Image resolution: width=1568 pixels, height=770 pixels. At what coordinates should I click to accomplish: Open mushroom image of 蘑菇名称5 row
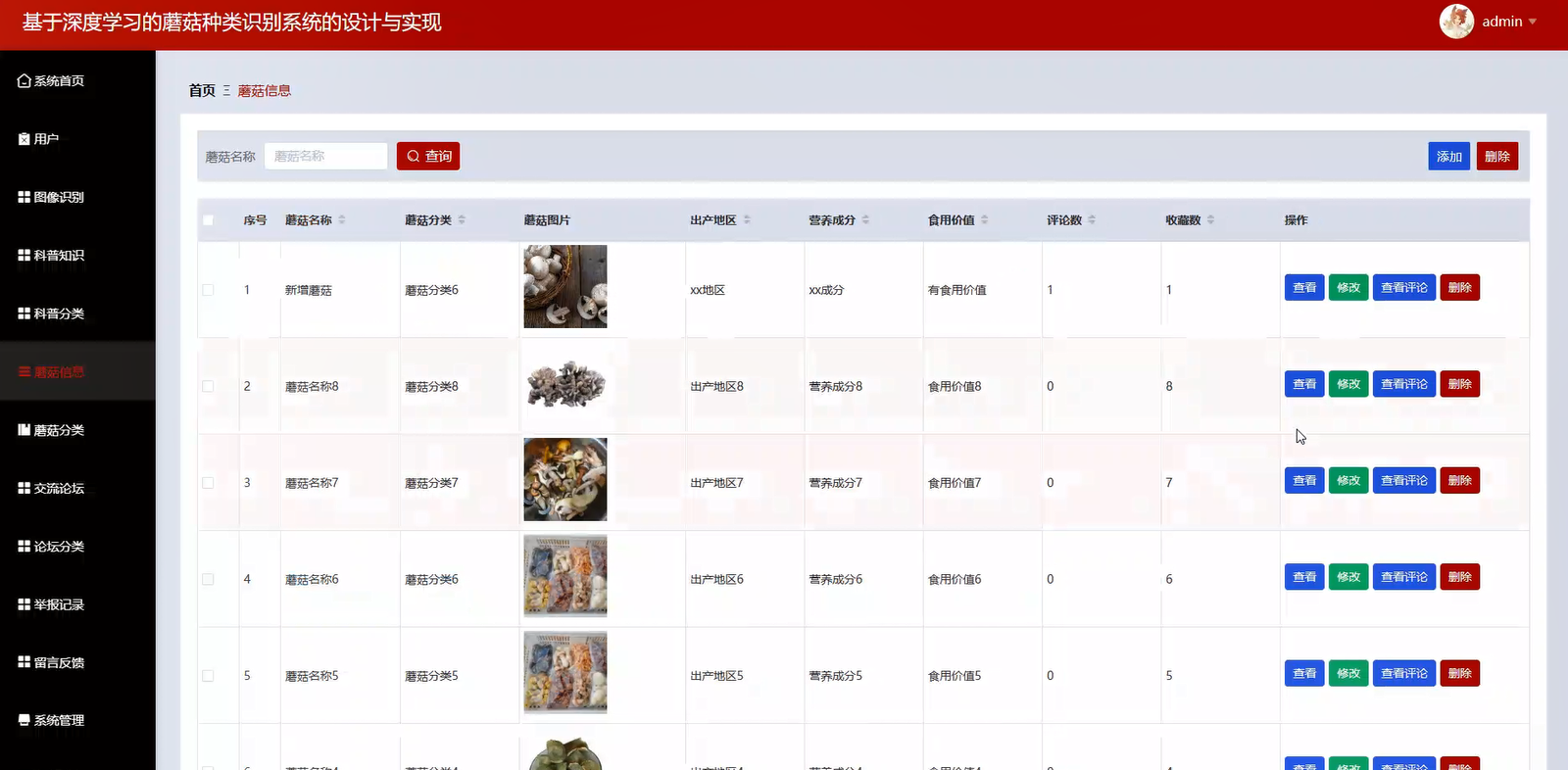565,672
